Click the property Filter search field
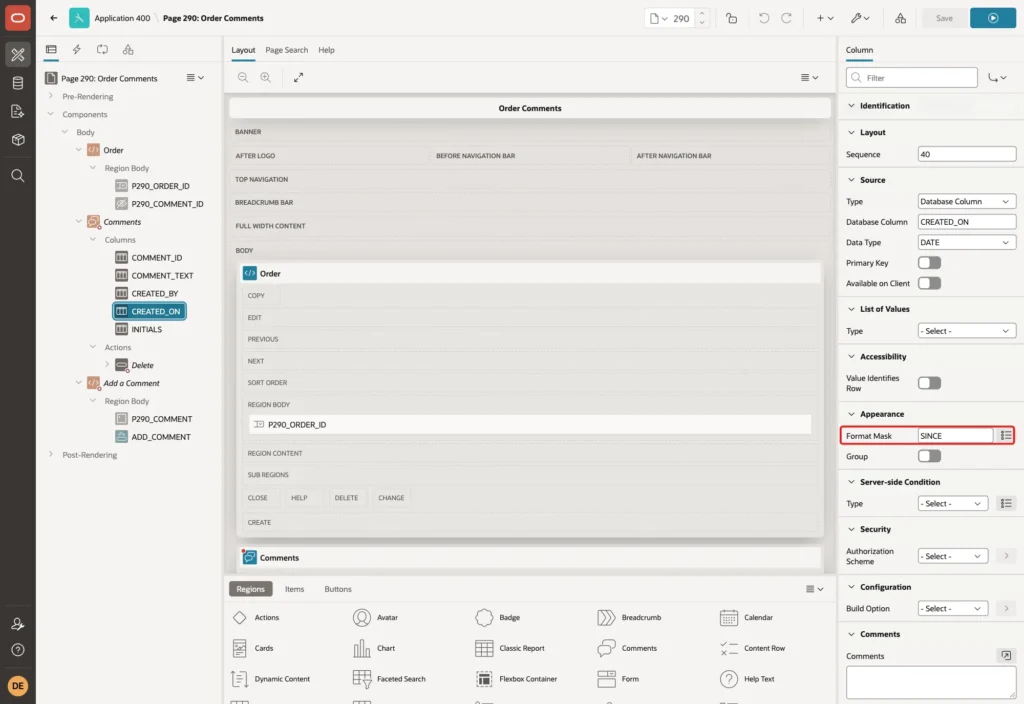The image size is (1024, 704). click(912, 78)
